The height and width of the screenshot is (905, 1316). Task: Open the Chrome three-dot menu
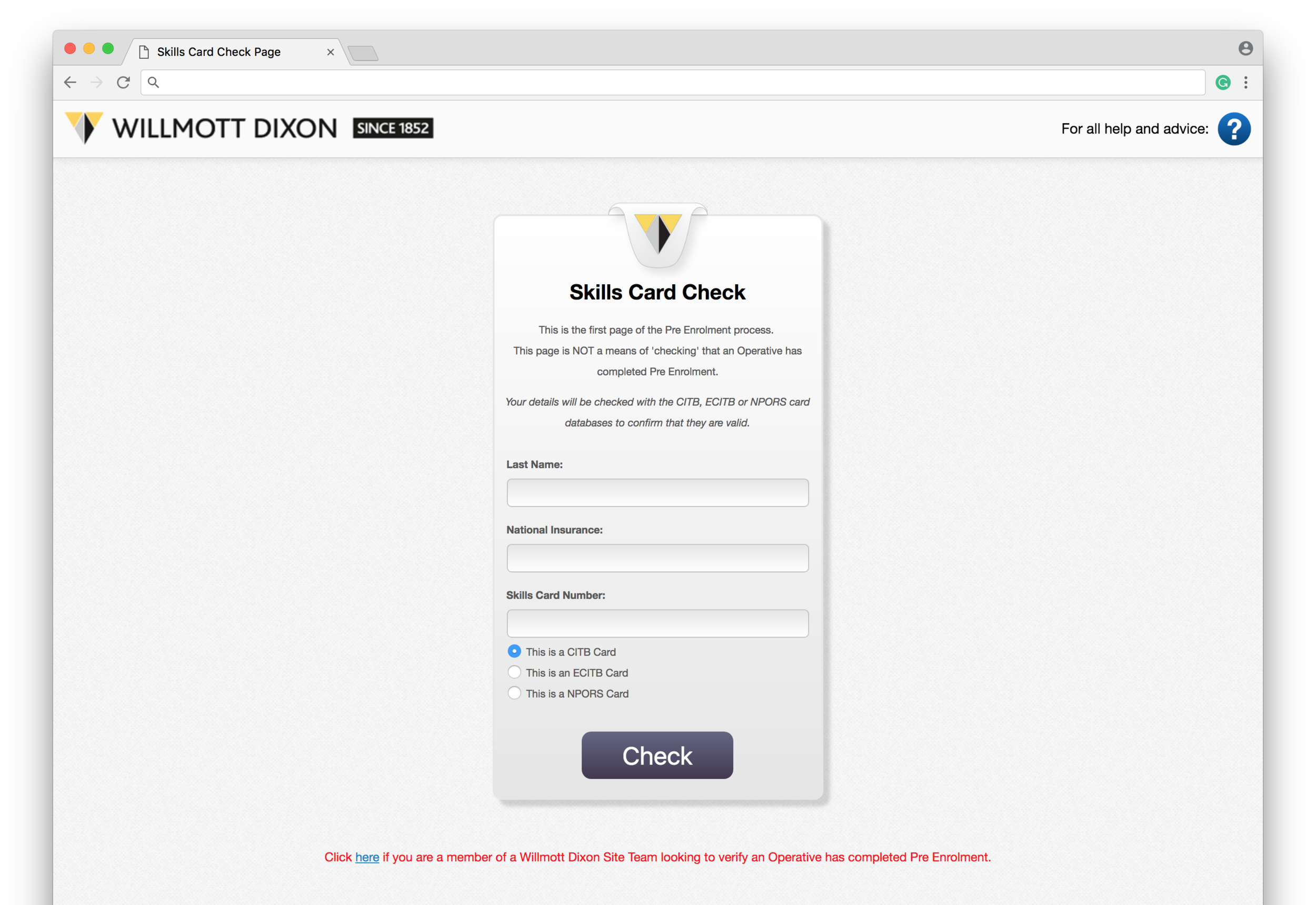tap(1245, 83)
